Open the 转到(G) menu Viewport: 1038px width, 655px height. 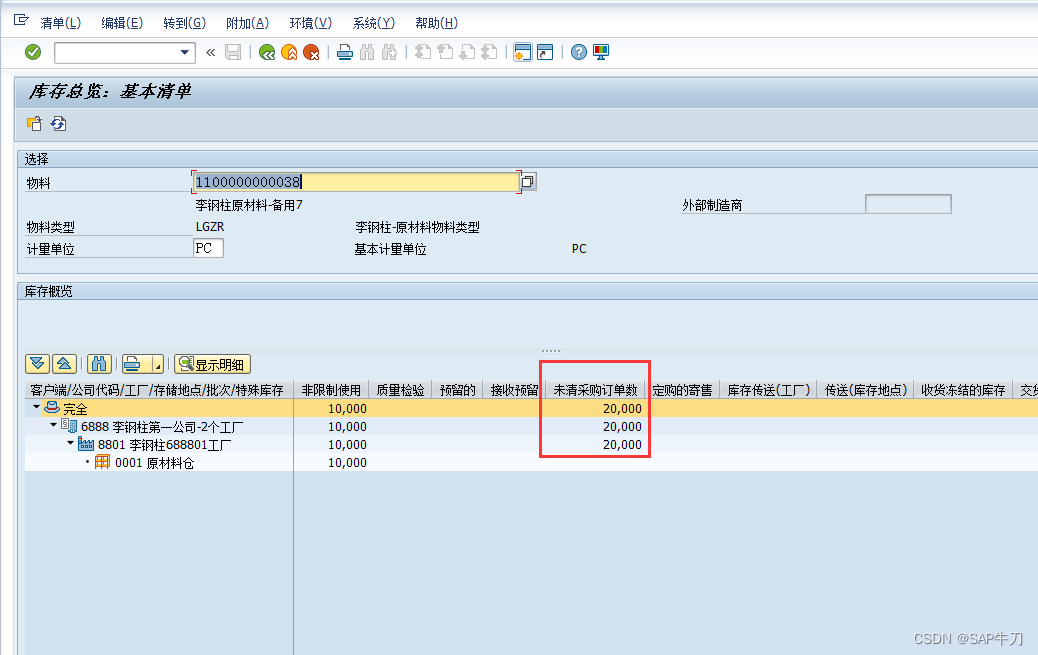(185, 23)
